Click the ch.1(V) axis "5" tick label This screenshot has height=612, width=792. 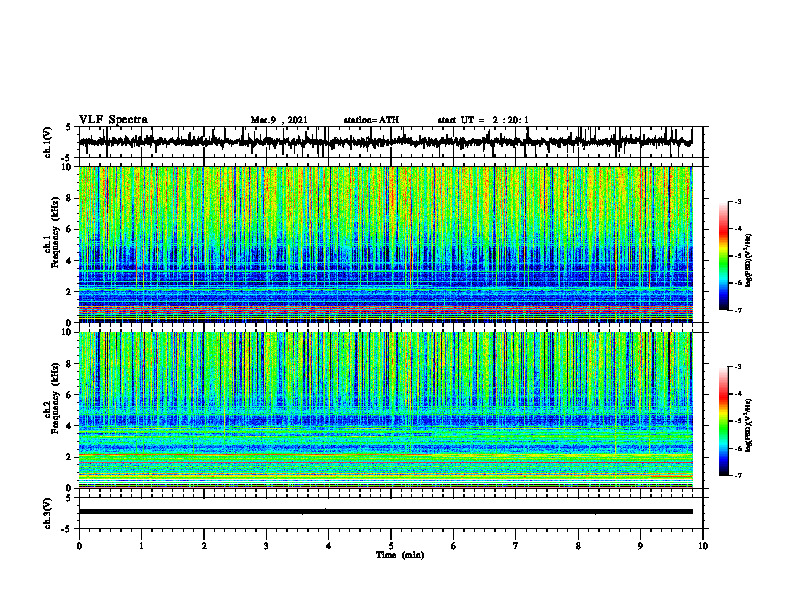pyautogui.click(x=68, y=127)
